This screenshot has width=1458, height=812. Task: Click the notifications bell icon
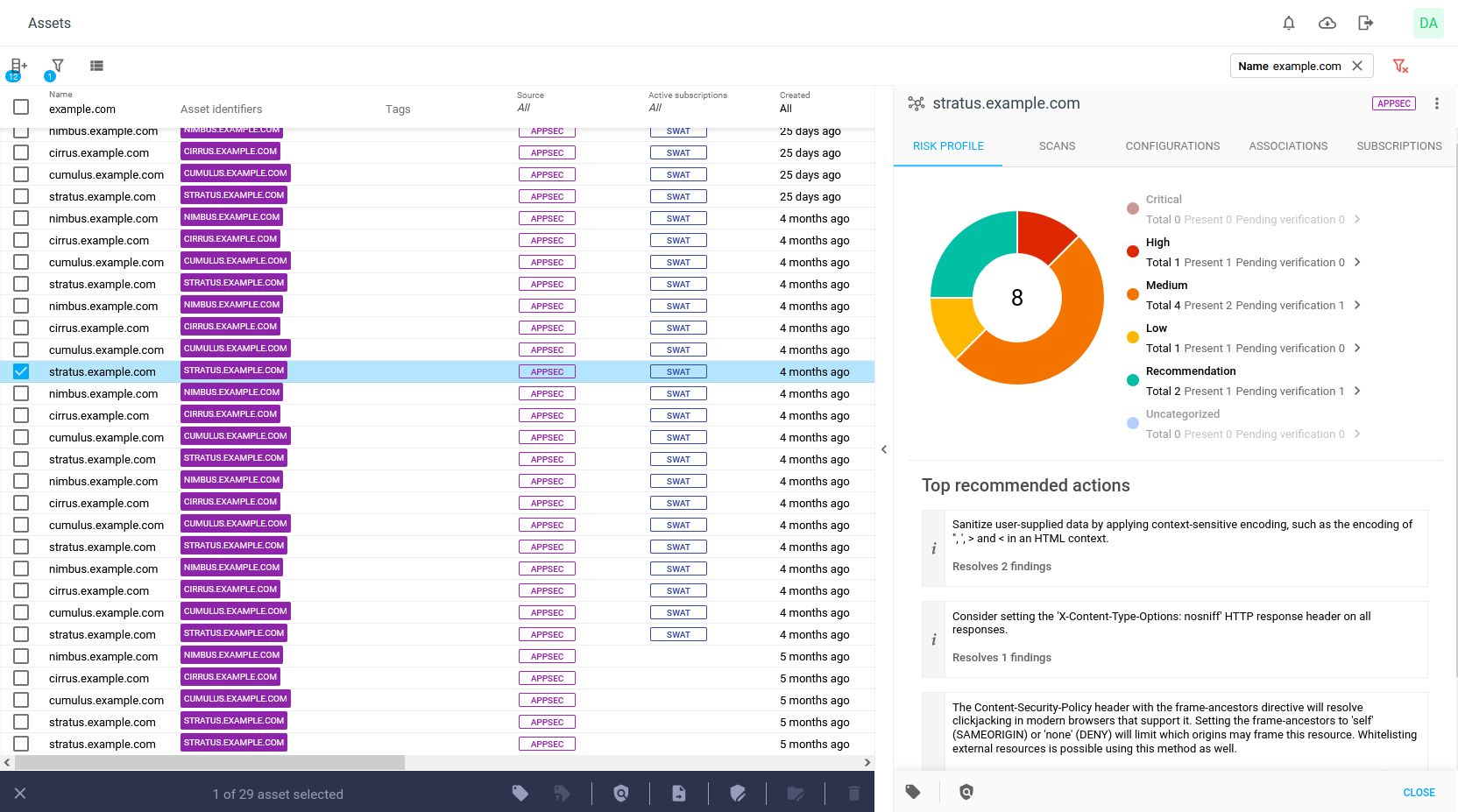pyautogui.click(x=1288, y=24)
